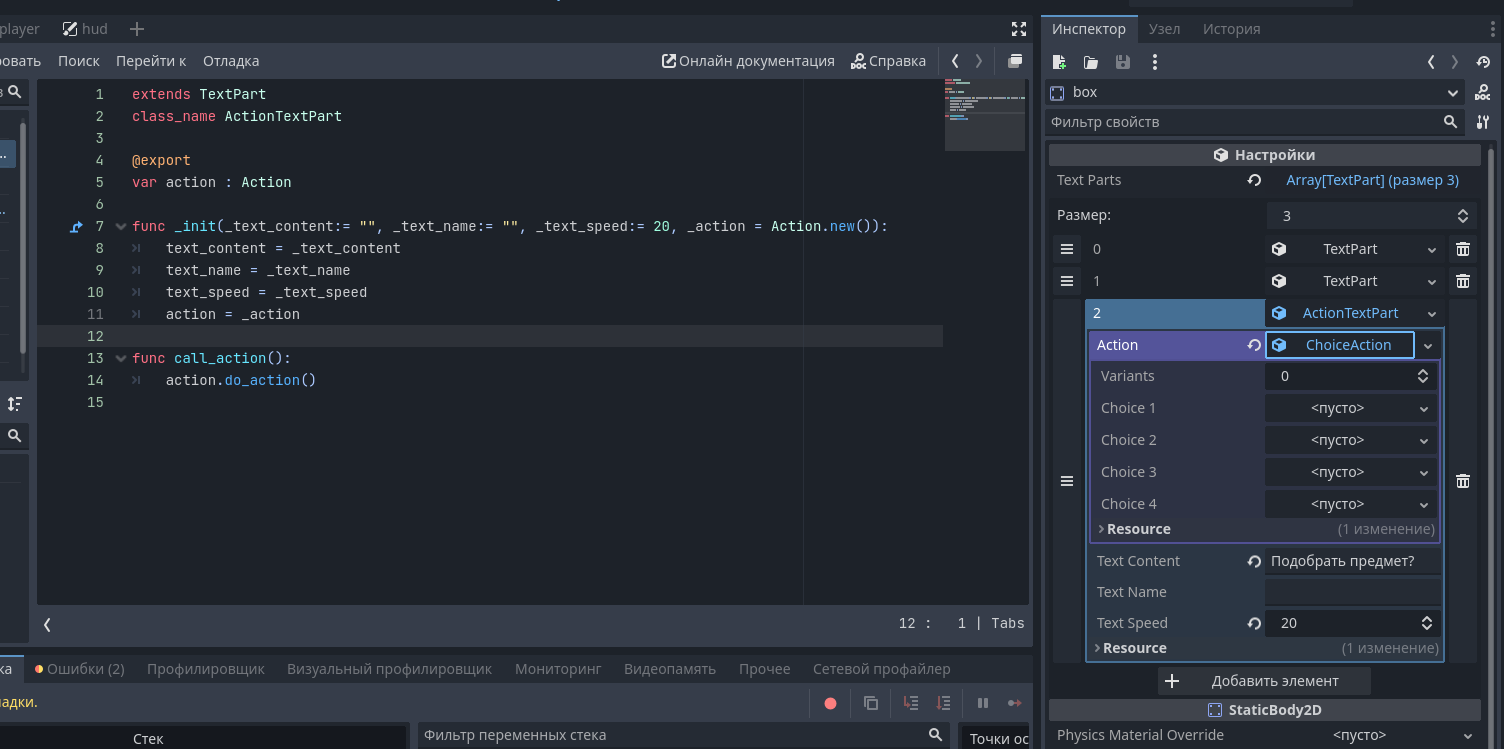Pause execution with the debugger break button
This screenshot has width=1504, height=749.
point(983,703)
